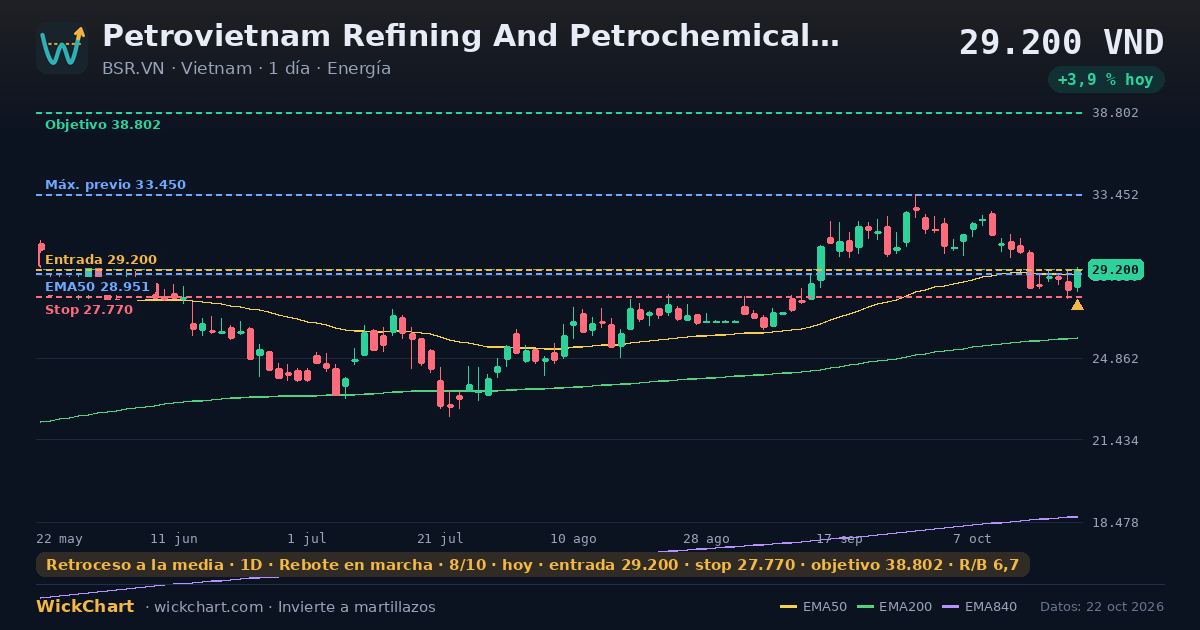Click the 21.434 price axis value

[x=1116, y=440]
